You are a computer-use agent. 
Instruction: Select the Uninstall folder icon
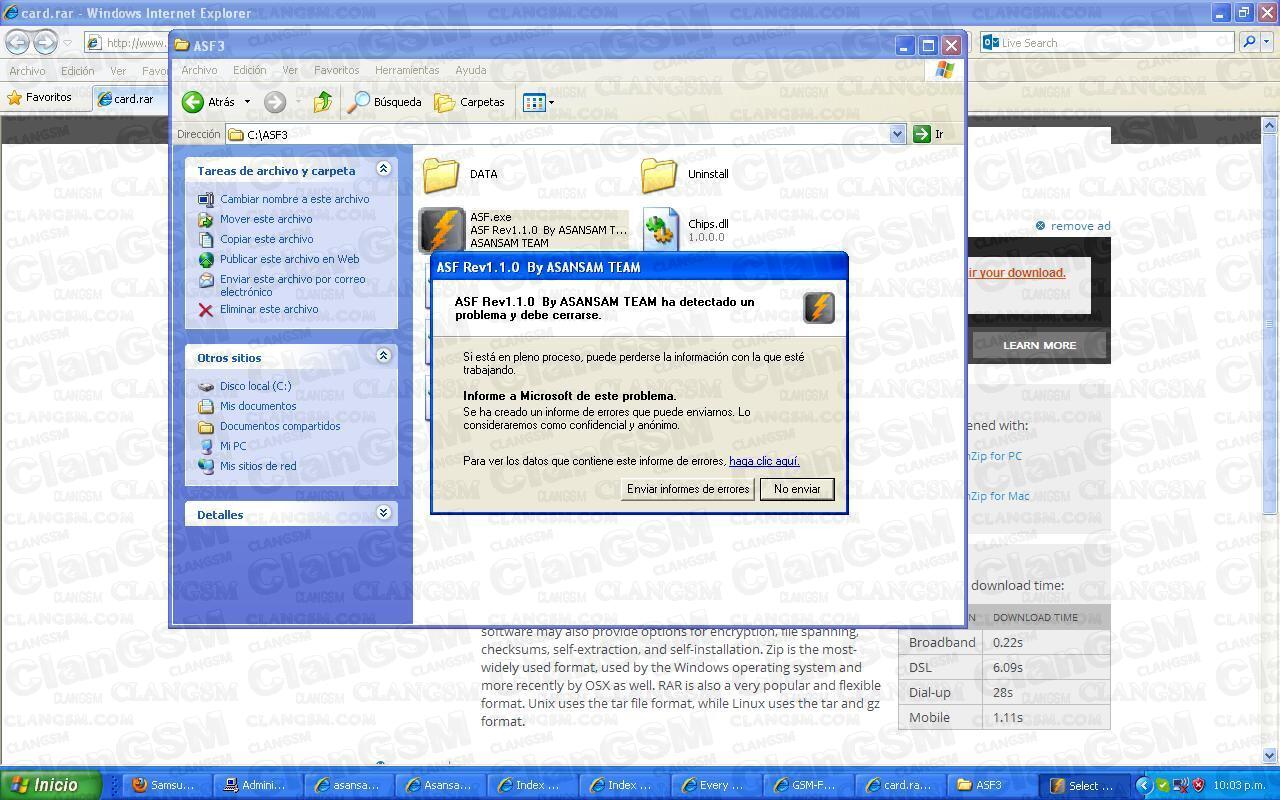pyautogui.click(x=659, y=175)
